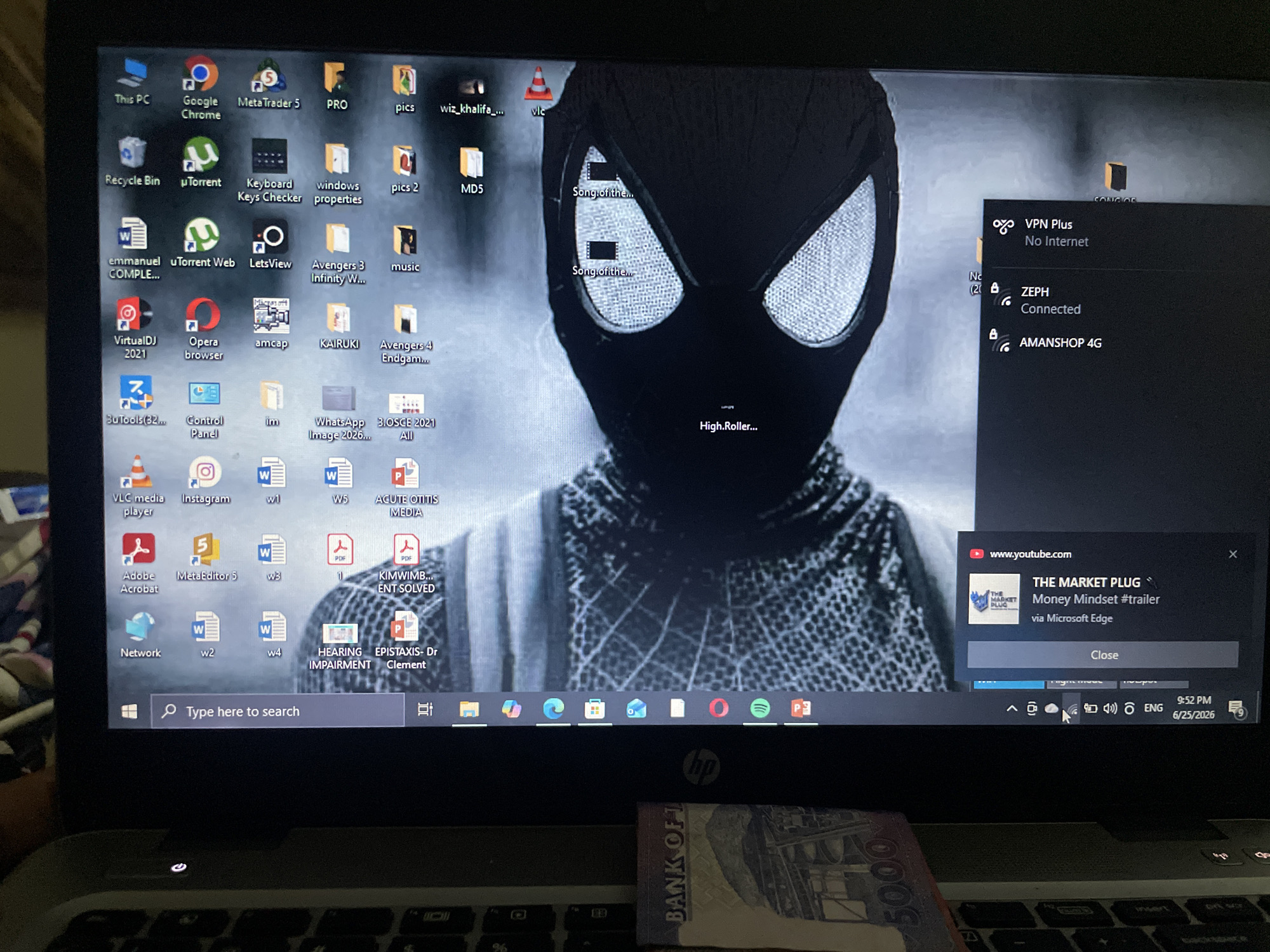The height and width of the screenshot is (952, 1270).
Task: Open File Explorer from the taskbar
Action: (469, 709)
